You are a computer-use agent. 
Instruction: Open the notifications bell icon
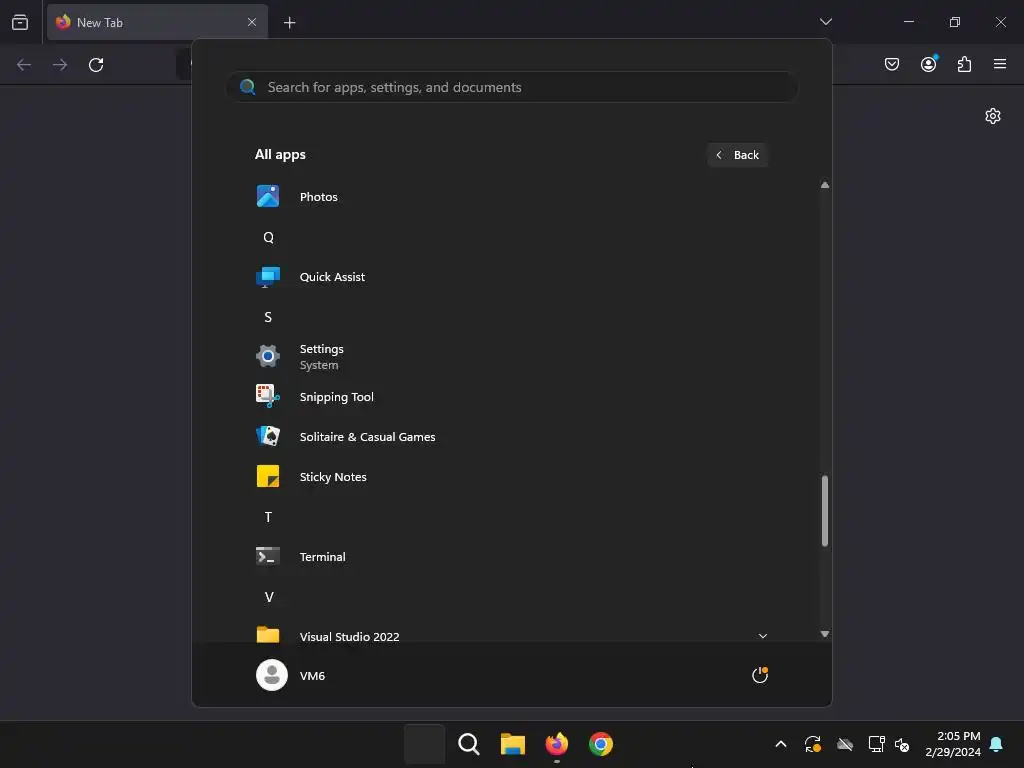coord(996,744)
